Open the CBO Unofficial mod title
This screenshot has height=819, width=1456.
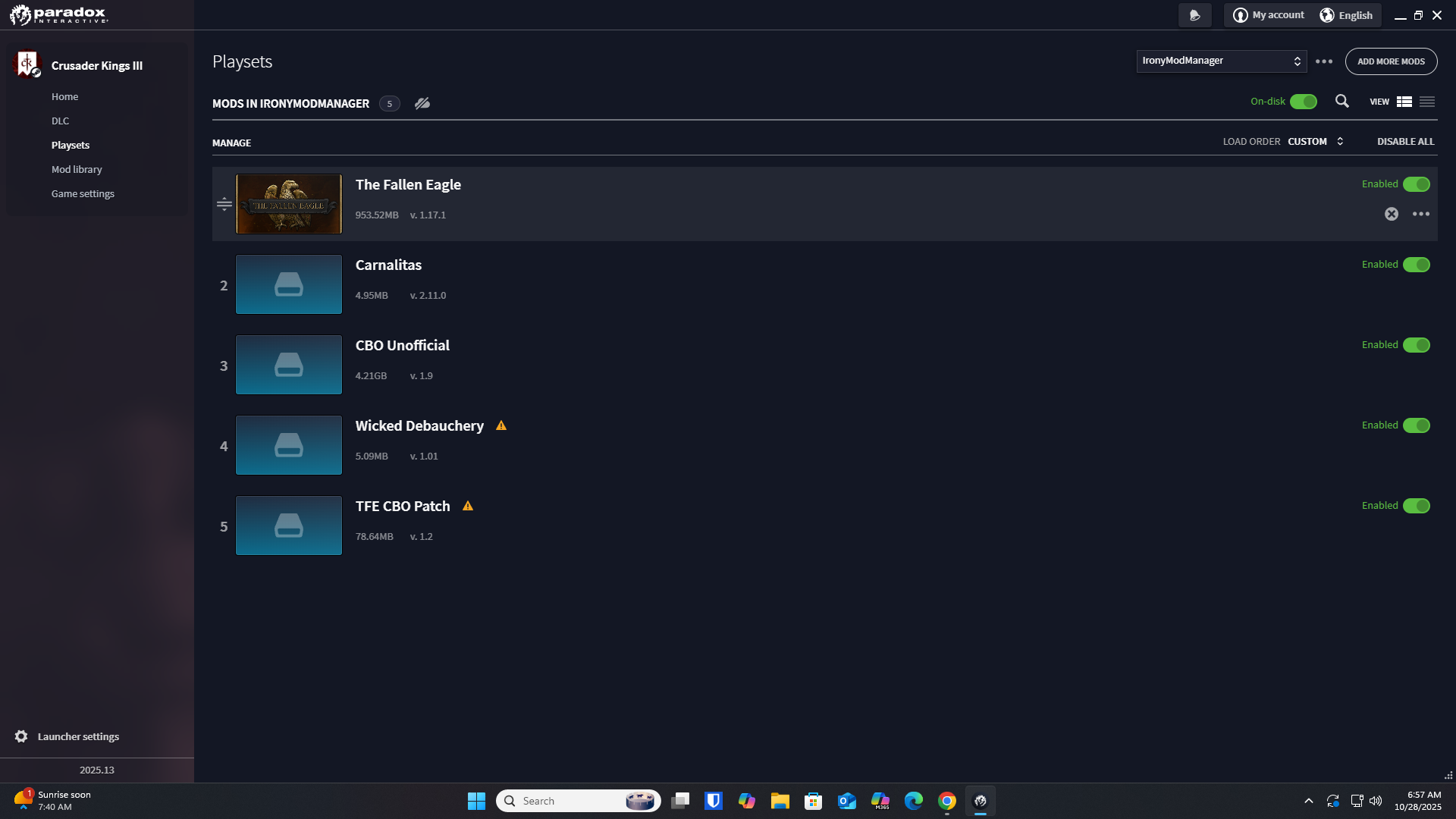coord(402,346)
